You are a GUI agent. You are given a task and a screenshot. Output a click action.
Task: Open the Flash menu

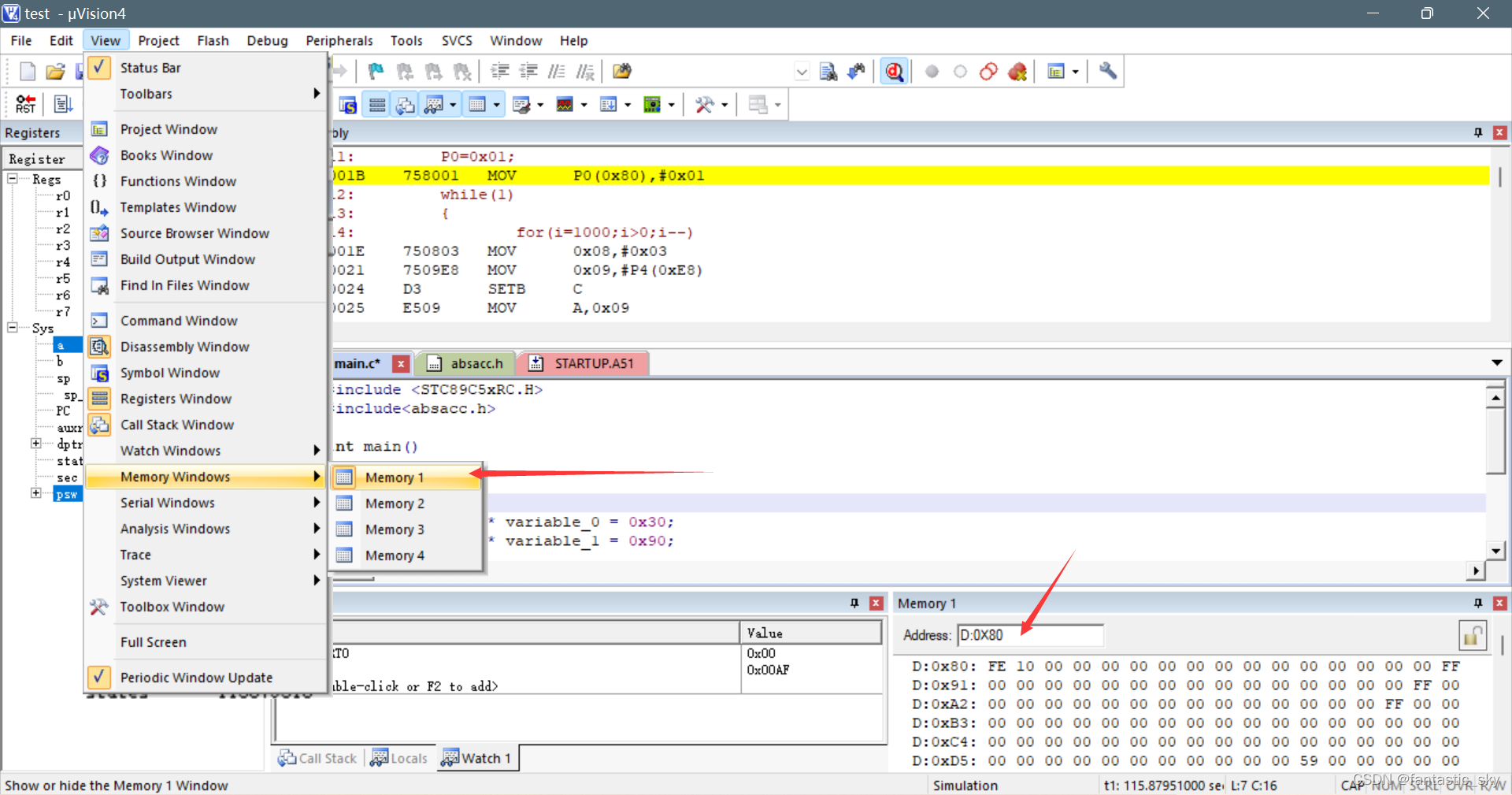213,40
